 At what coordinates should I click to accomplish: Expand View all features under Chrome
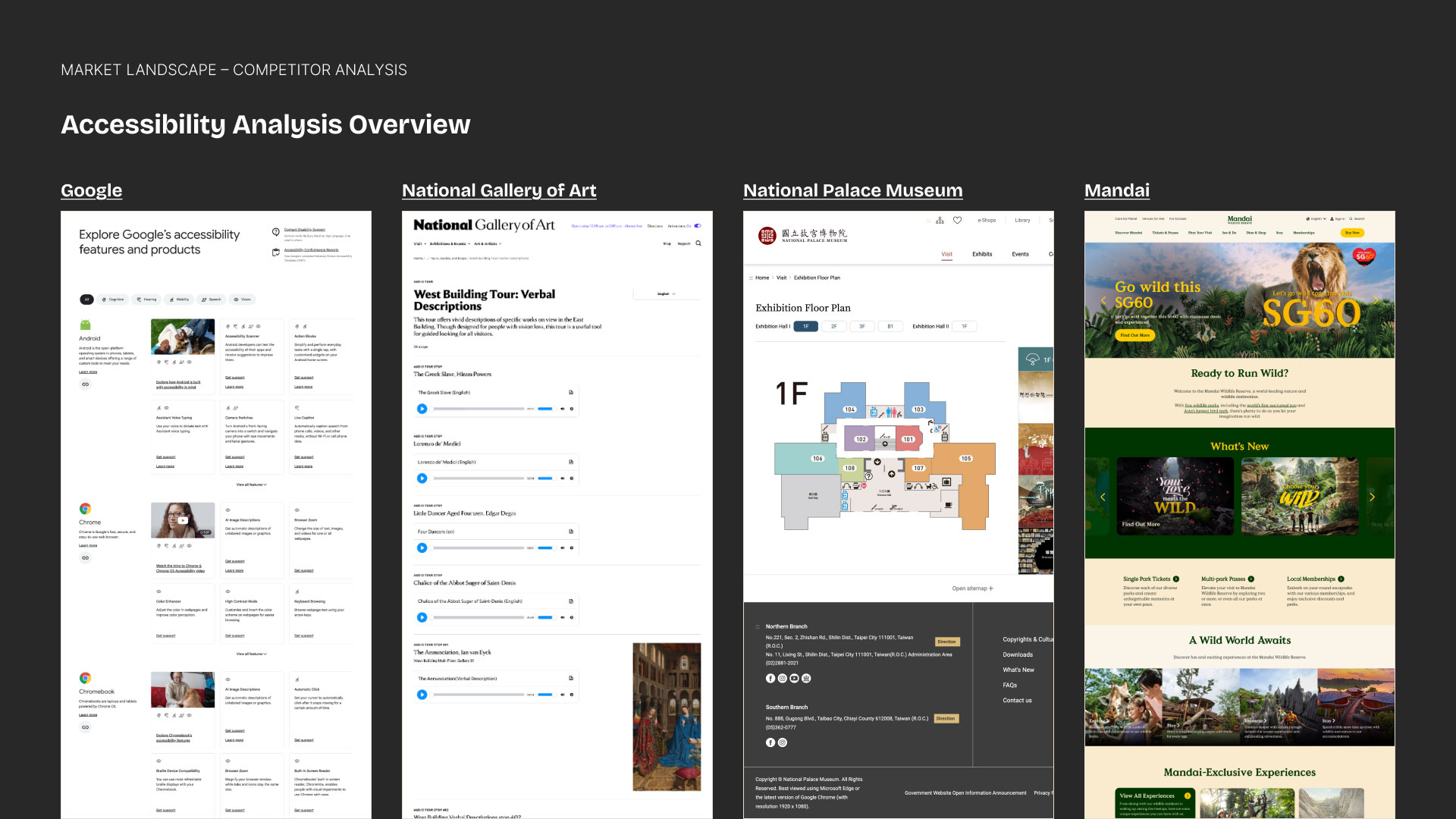(252, 654)
